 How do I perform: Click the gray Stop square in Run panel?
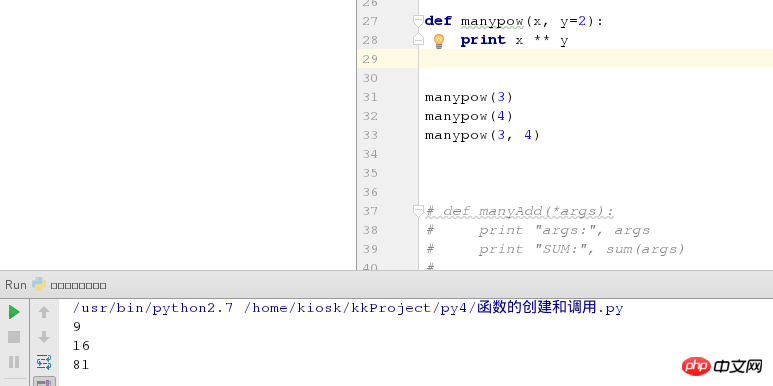pyautogui.click(x=14, y=337)
